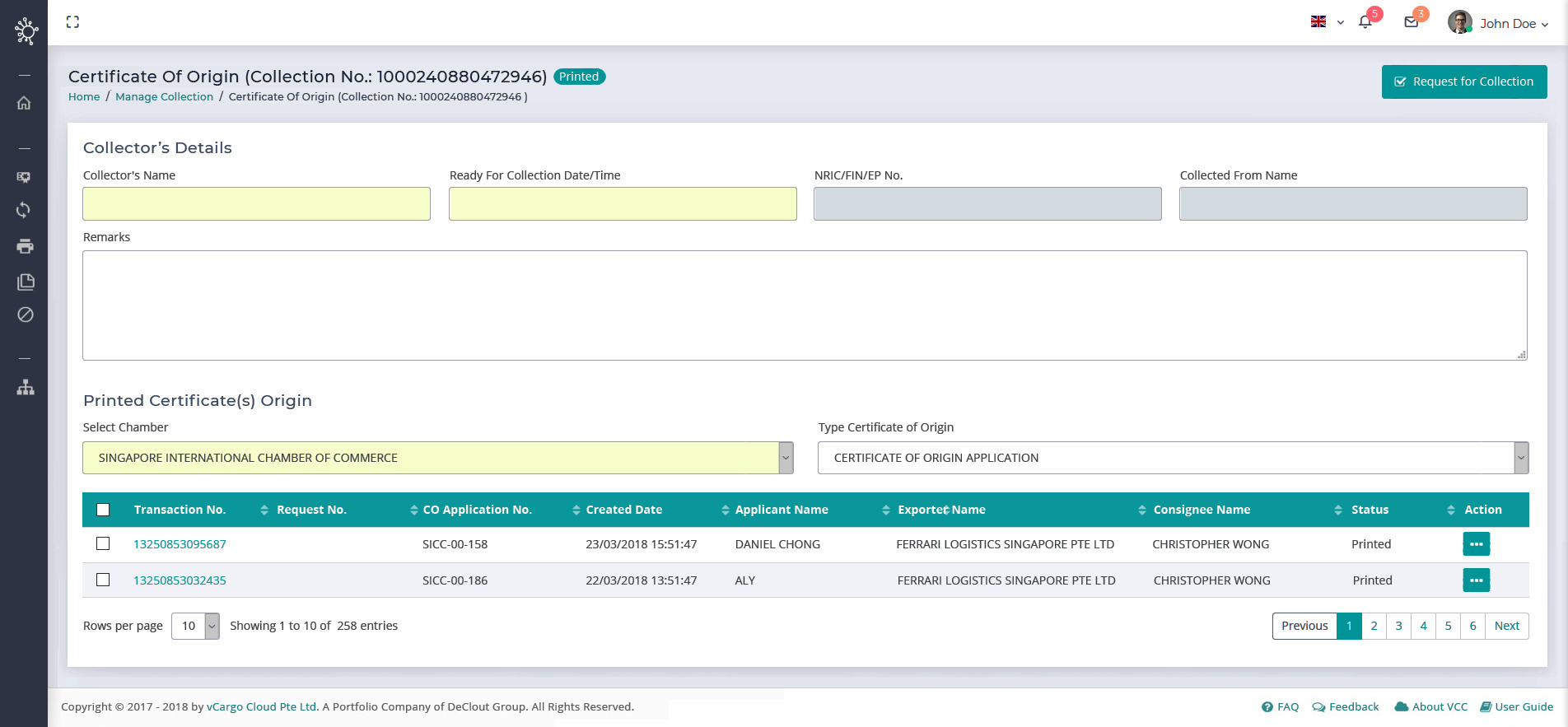Click the home icon in sidebar
Image resolution: width=1568 pixels, height=727 pixels.
pyautogui.click(x=24, y=103)
